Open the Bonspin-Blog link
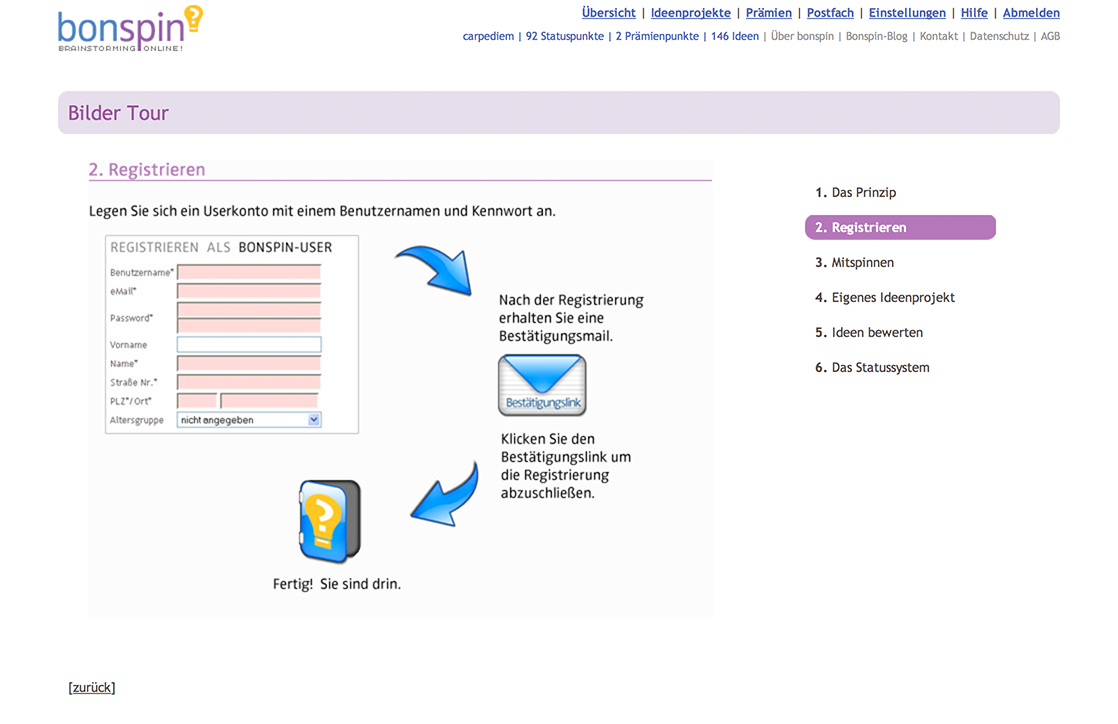 pyautogui.click(x=876, y=36)
